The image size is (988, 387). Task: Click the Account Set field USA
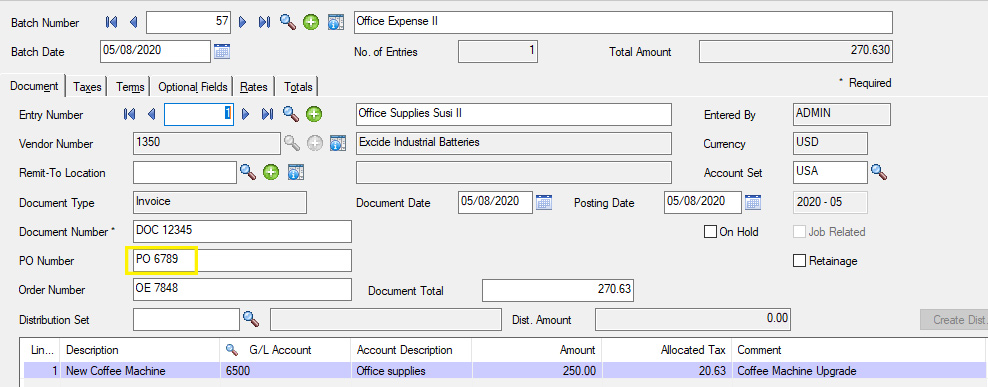(830, 172)
